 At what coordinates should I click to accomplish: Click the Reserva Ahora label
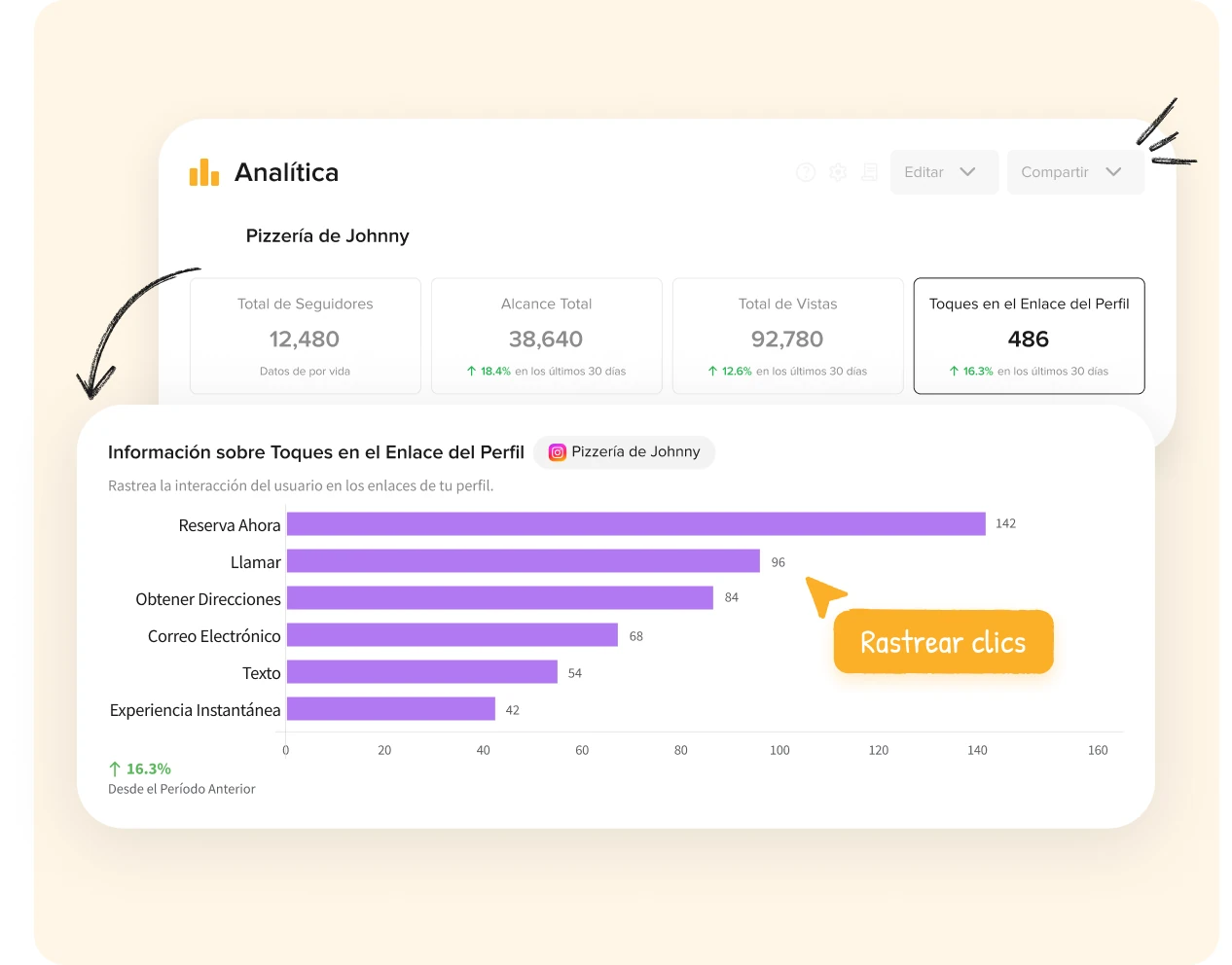230,525
